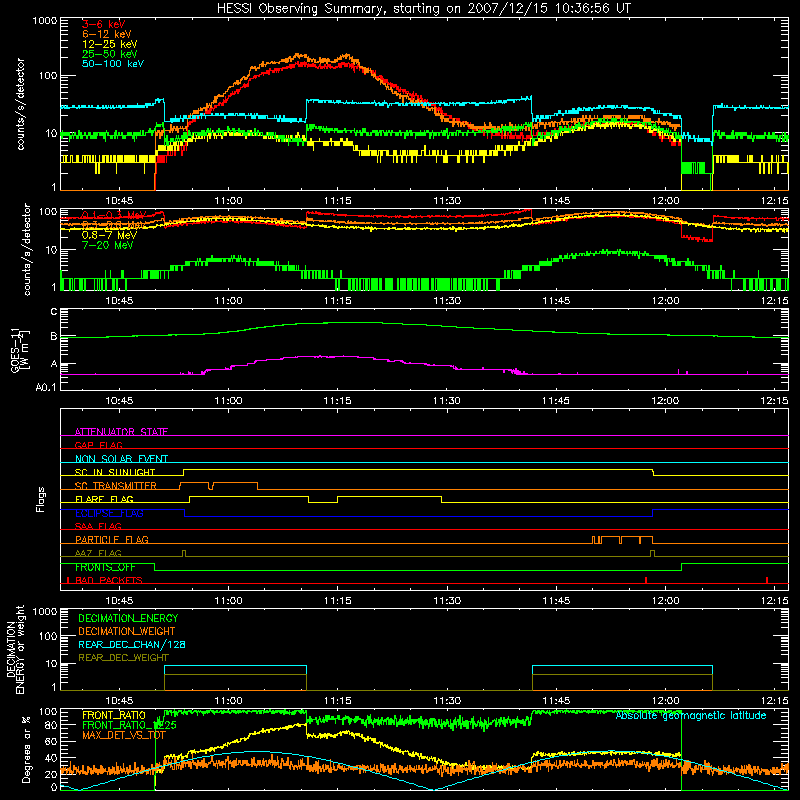
Task: Click the ATTENUATOR_STATE flag label
Action: [121, 432]
